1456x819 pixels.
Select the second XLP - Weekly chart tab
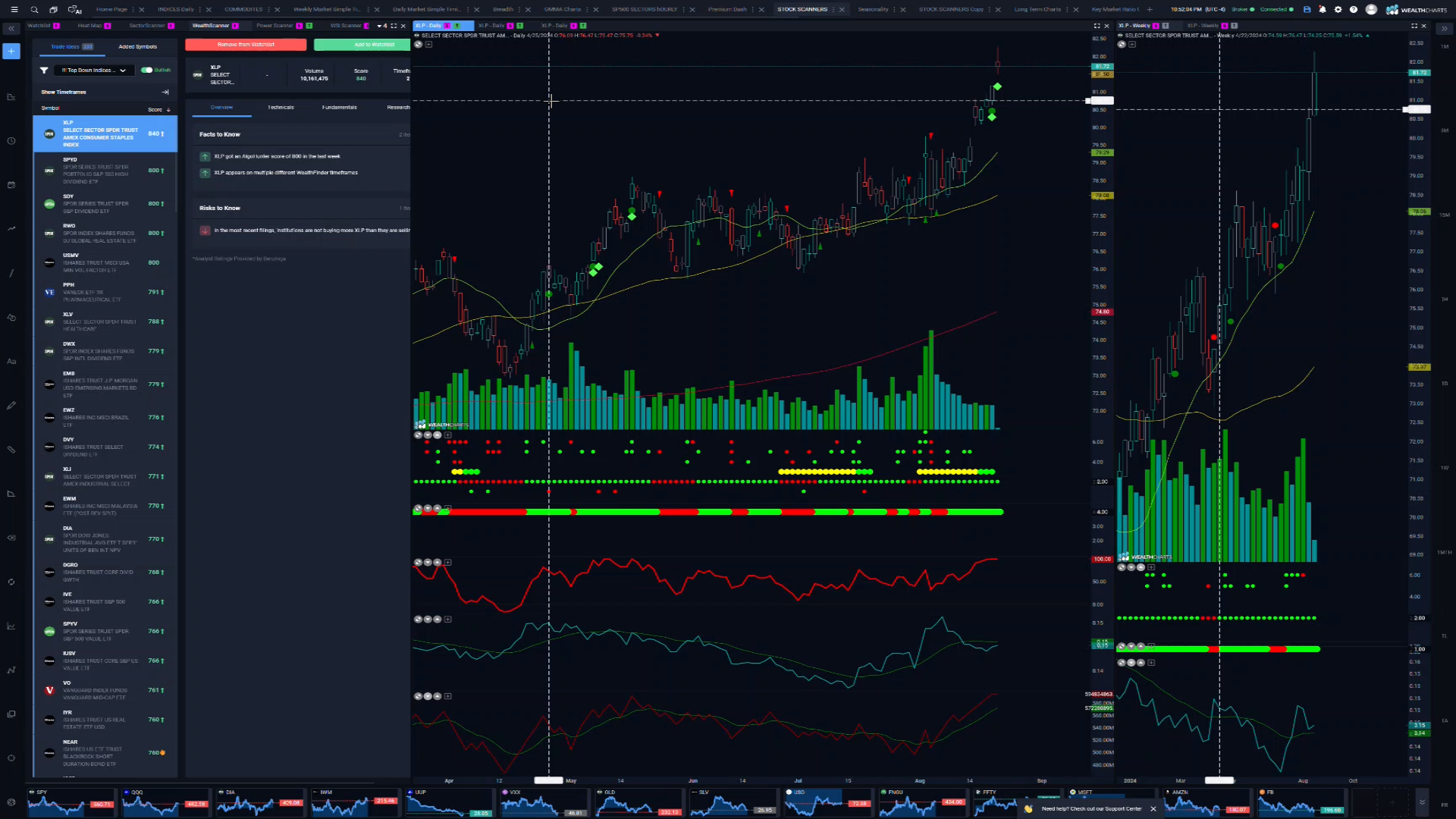pos(1212,25)
